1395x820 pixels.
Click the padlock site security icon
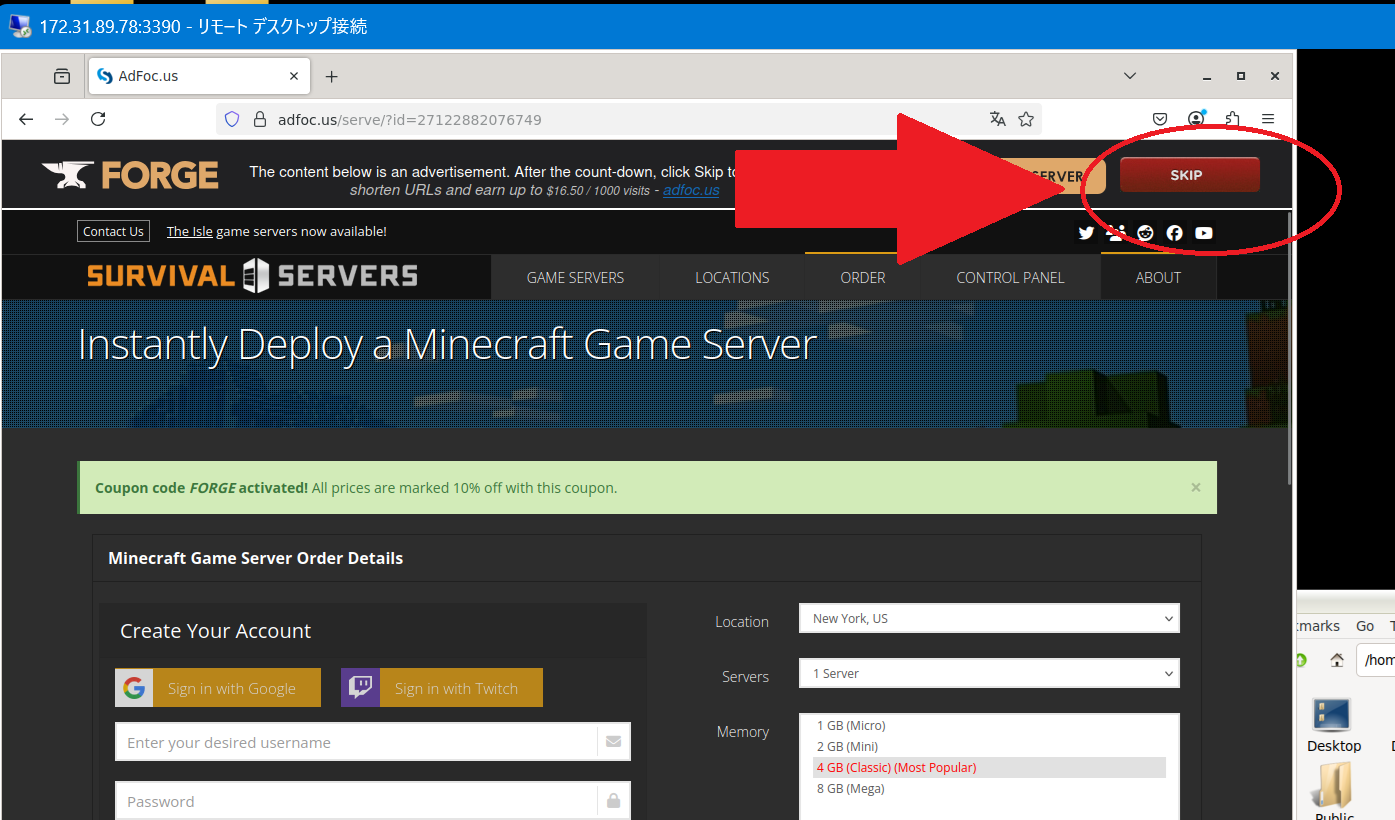pos(259,119)
